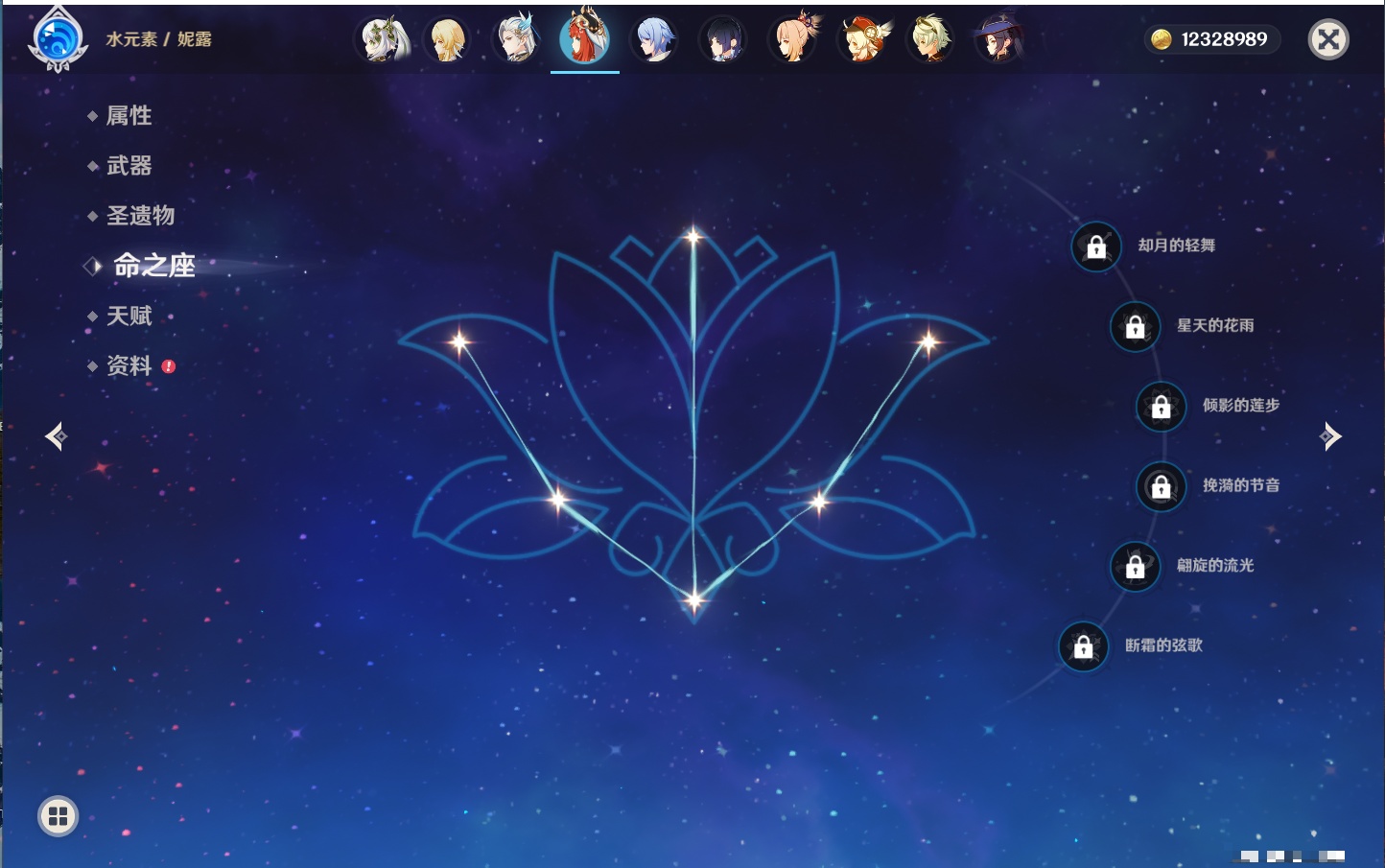The height and width of the screenshot is (868, 1385).
Task: Click the 星天的花雨 constellation name
Action: (1215, 325)
